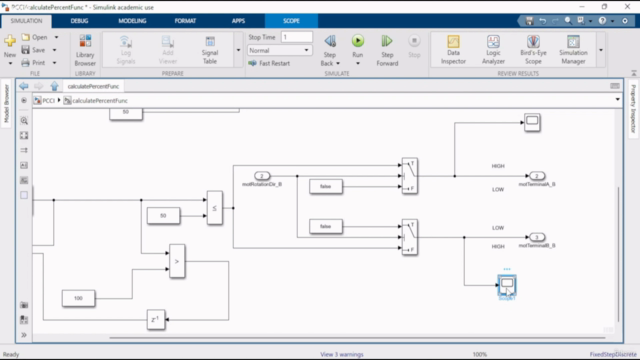Open Simulation Manager
Viewport: 640px width, 360px height.
click(573, 50)
